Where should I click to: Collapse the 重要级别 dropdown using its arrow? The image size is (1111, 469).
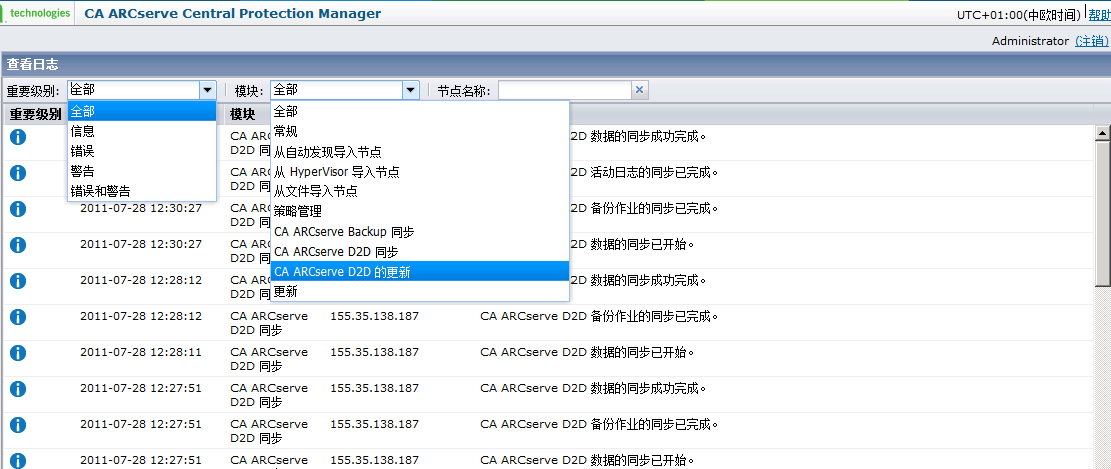click(207, 90)
